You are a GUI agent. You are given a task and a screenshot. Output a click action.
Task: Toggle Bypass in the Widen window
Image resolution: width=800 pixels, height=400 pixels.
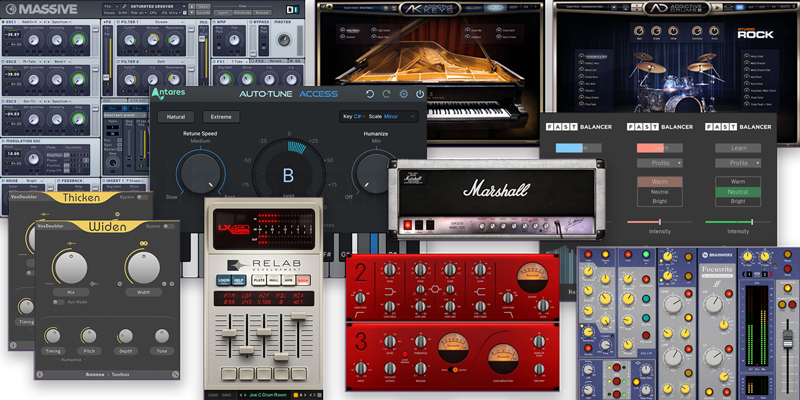click(170, 226)
